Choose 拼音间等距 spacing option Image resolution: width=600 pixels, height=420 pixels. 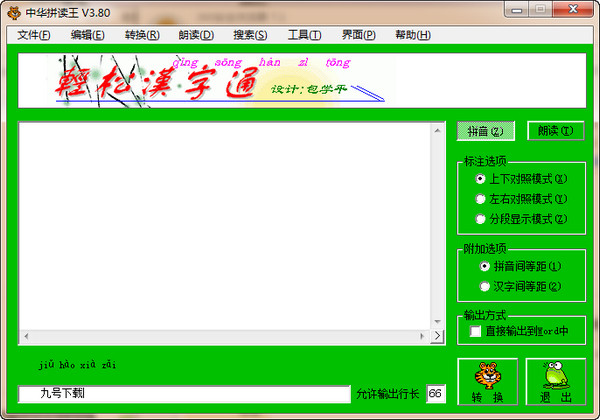(485, 267)
